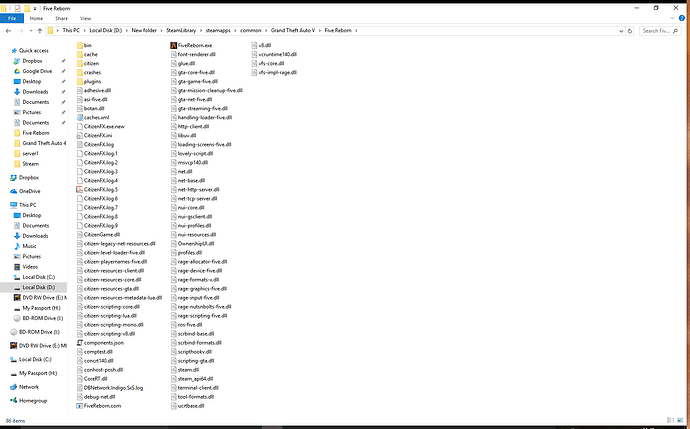Select the ucrtbase.dll file
Image resolution: width=690 pixels, height=429 pixels.
tap(188, 406)
